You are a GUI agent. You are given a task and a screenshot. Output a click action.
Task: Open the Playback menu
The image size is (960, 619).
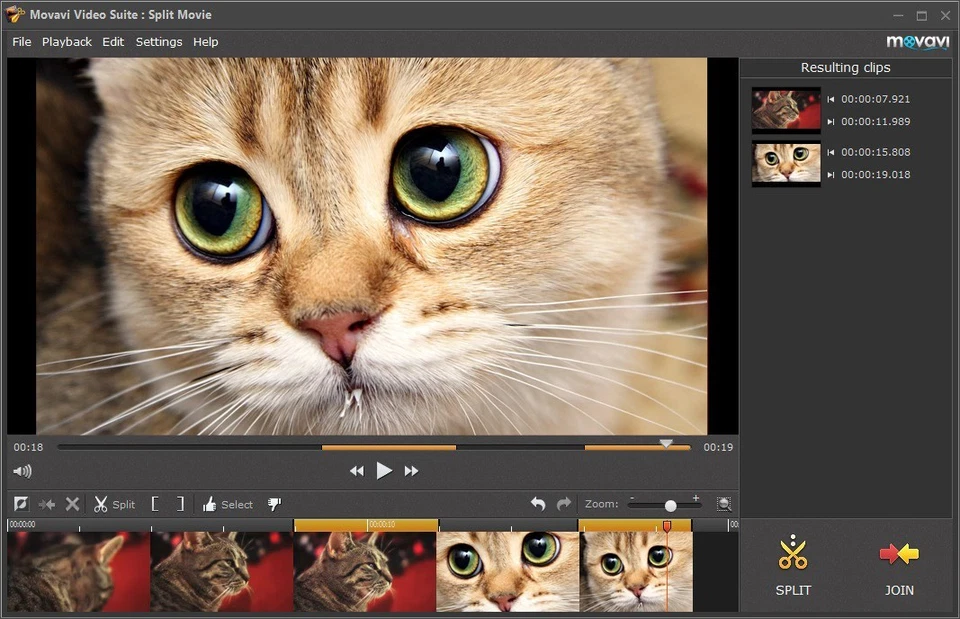[x=66, y=42]
